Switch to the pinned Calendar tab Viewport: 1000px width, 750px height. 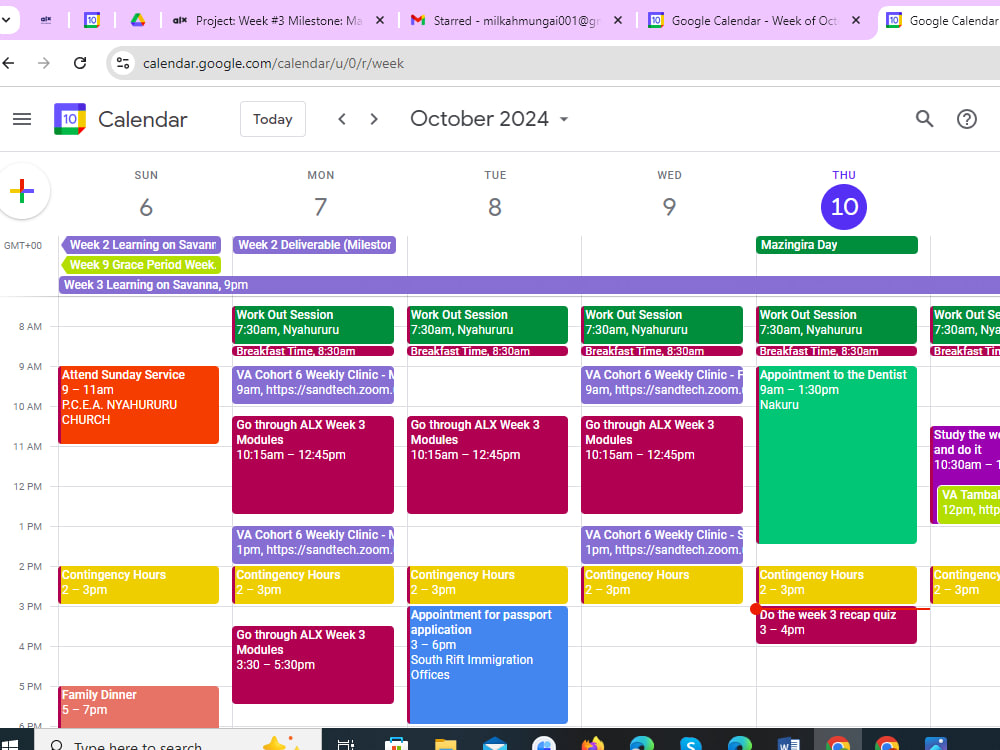[x=92, y=20]
